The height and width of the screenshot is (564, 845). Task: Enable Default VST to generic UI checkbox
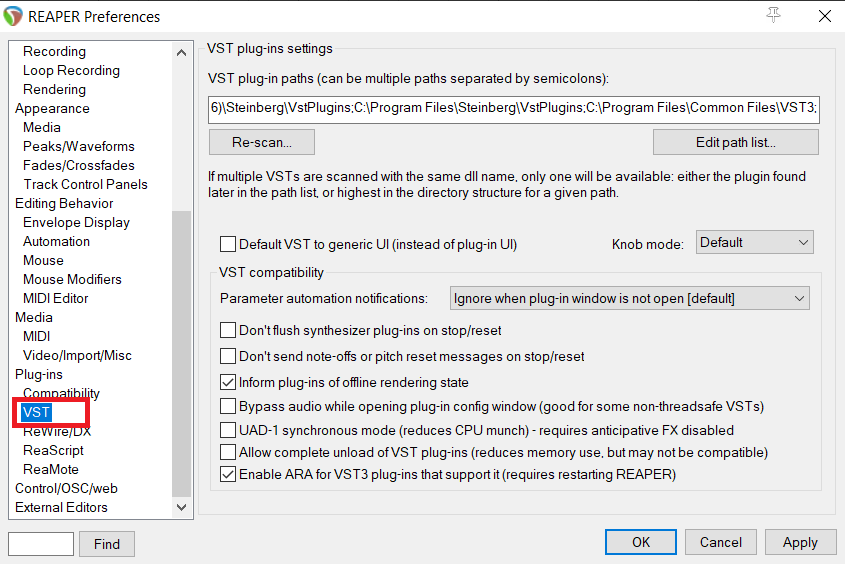(227, 244)
